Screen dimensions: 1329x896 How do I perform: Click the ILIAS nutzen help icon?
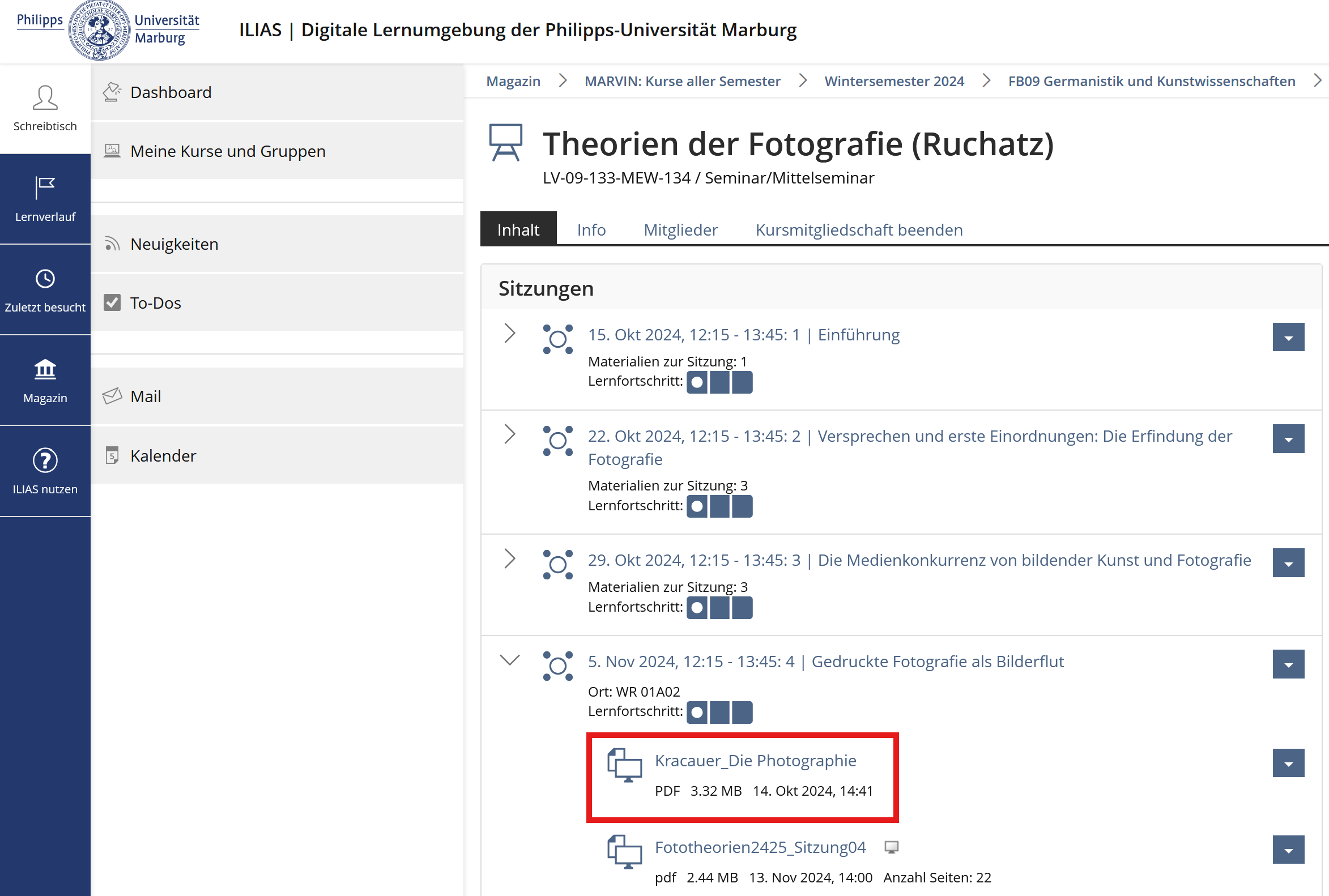[x=45, y=460]
